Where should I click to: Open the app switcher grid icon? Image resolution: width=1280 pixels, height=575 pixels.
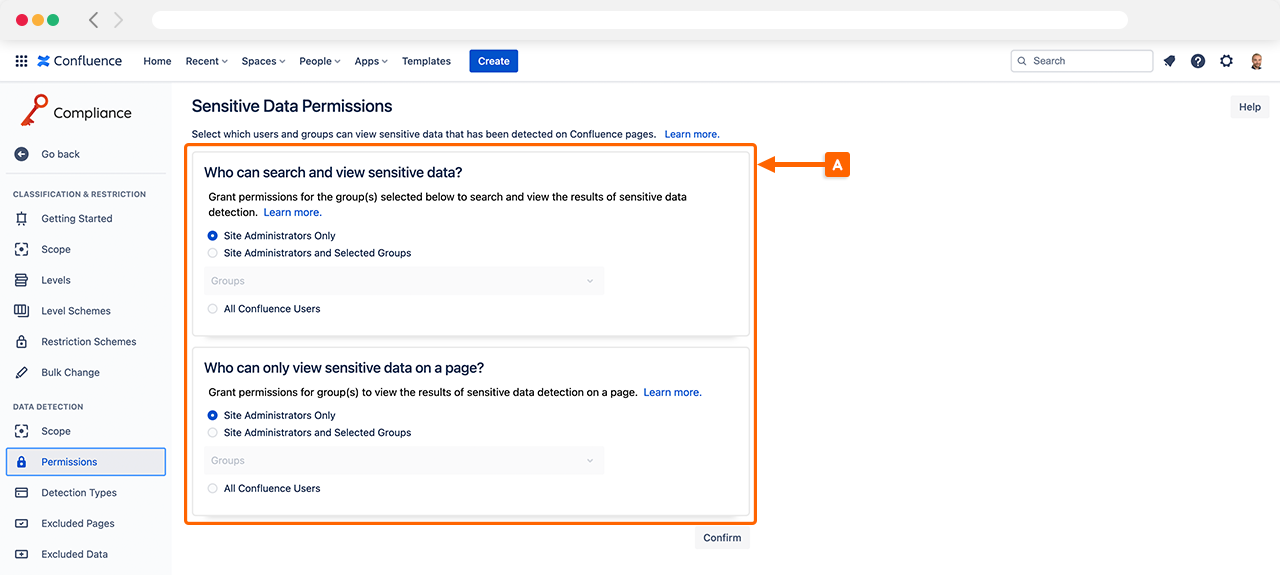point(21,61)
